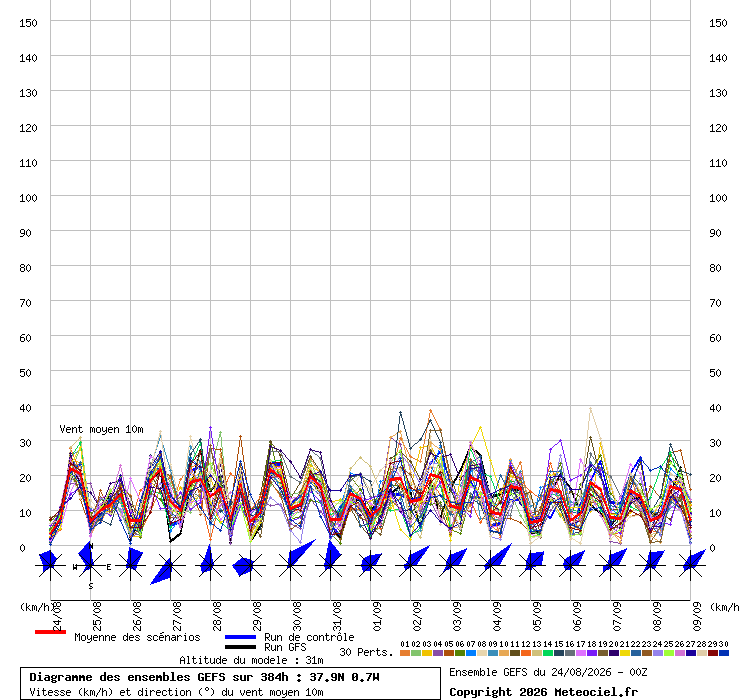Click the wind direction rose for 05/09
The width and height of the screenshot is (740, 700).
pyautogui.click(x=530, y=565)
